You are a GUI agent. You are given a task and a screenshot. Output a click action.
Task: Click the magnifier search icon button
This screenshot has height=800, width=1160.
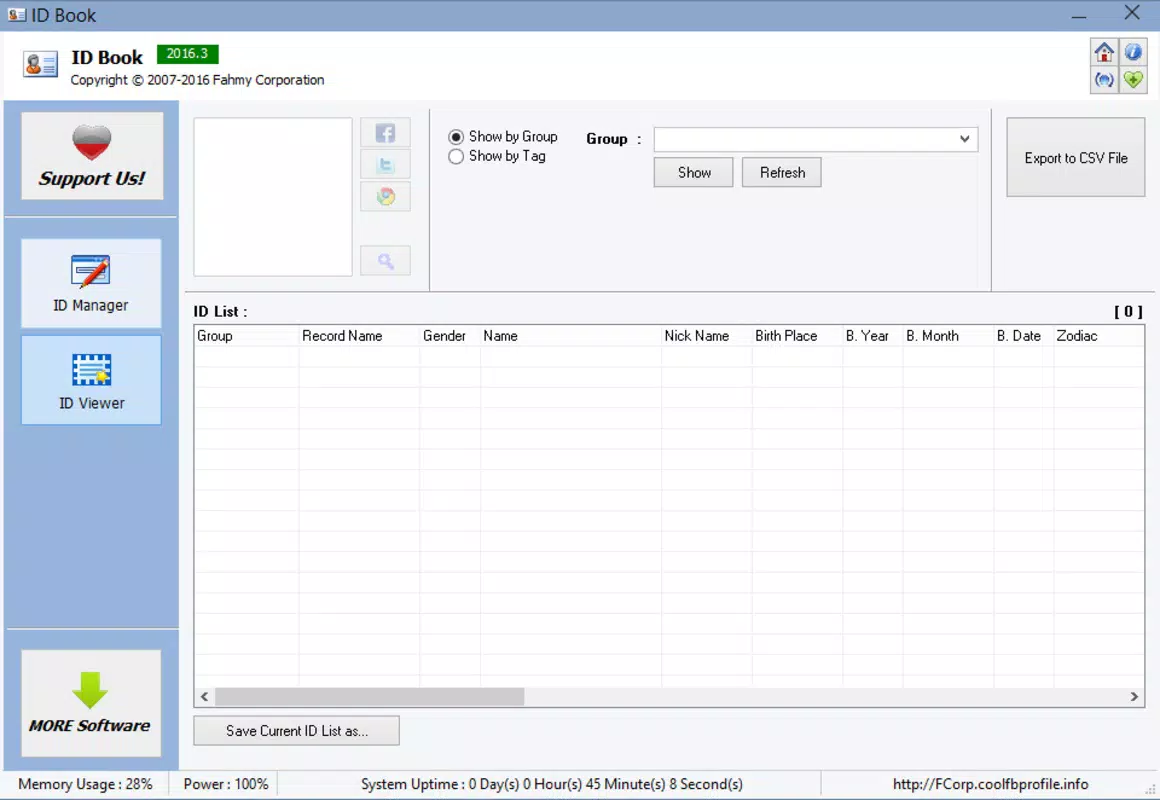coord(385,260)
